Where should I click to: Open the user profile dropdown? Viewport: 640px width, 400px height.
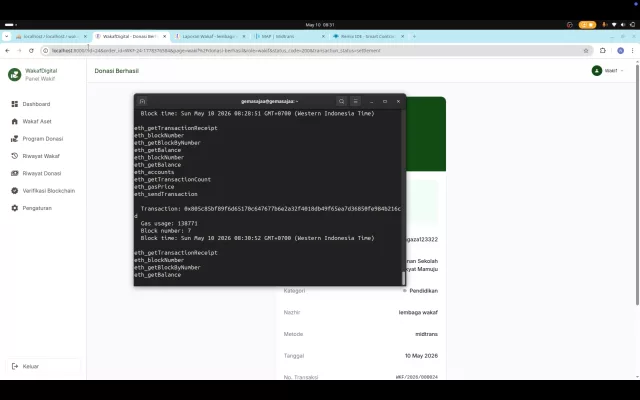coord(608,71)
